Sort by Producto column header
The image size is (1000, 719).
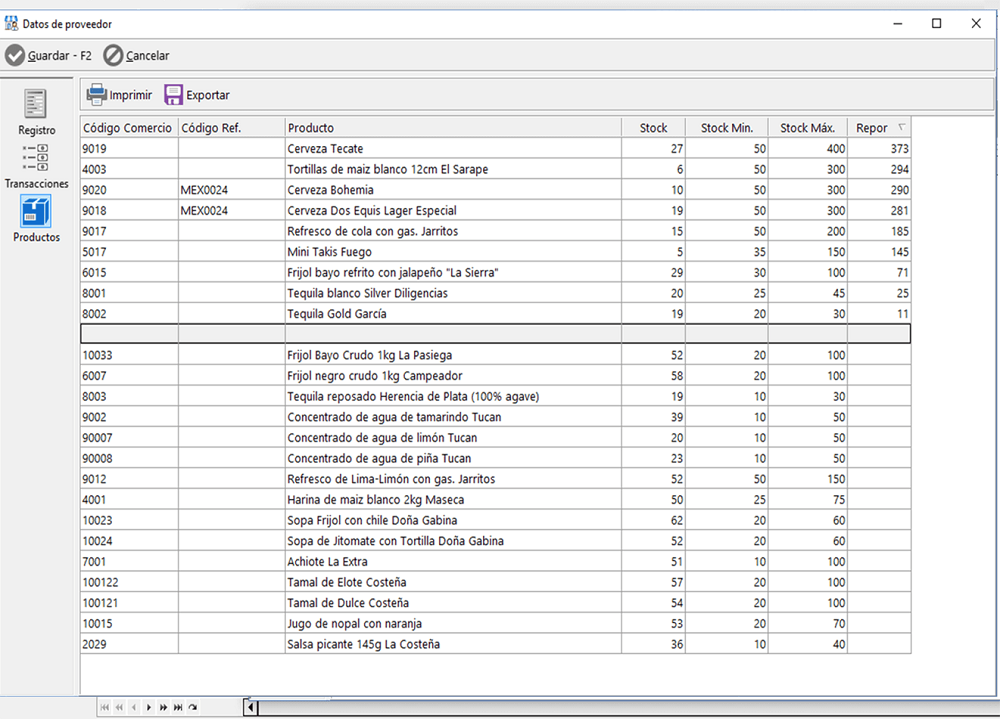coord(311,128)
